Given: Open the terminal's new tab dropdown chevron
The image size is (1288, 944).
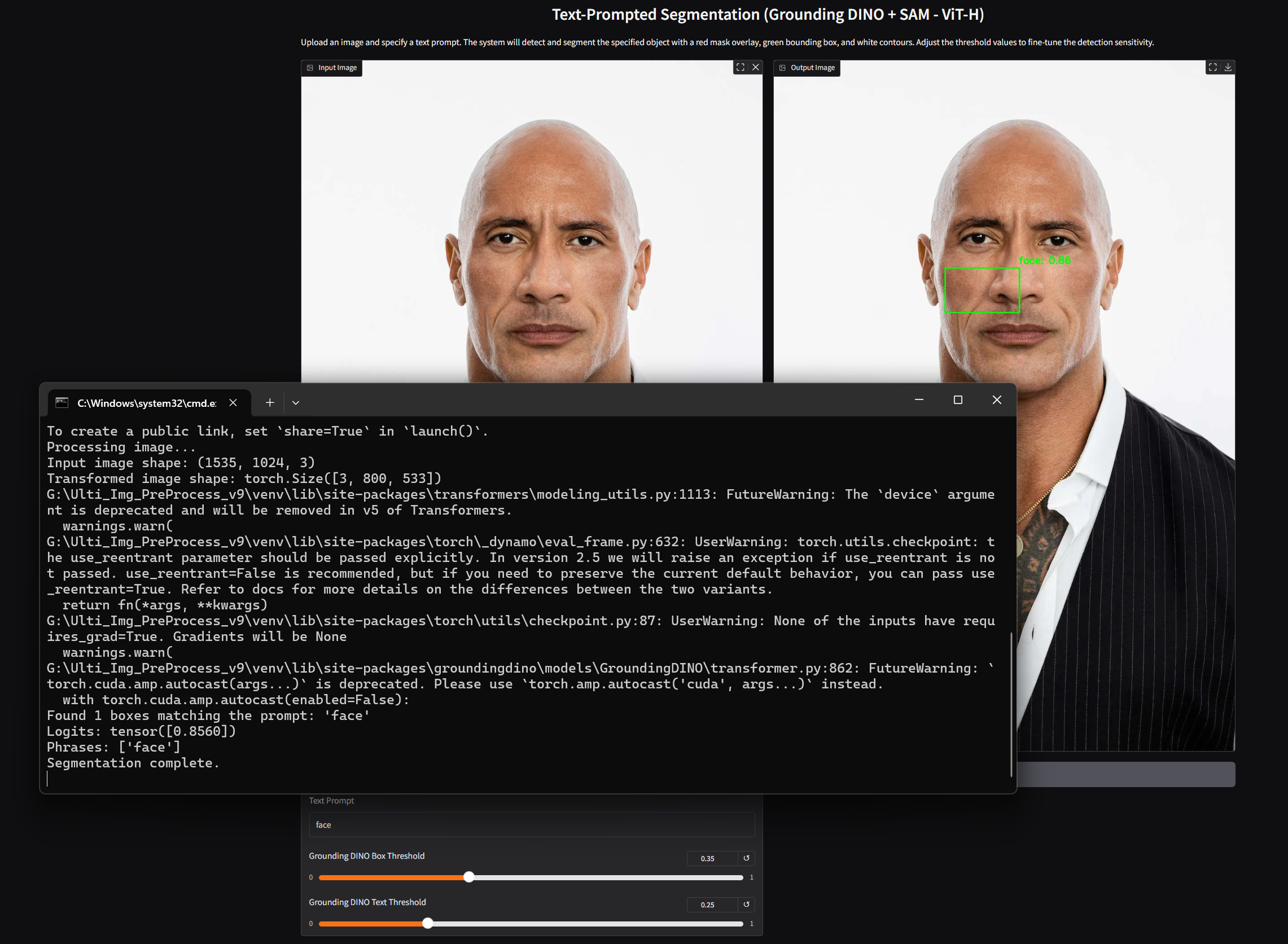Looking at the screenshot, I should [x=296, y=402].
